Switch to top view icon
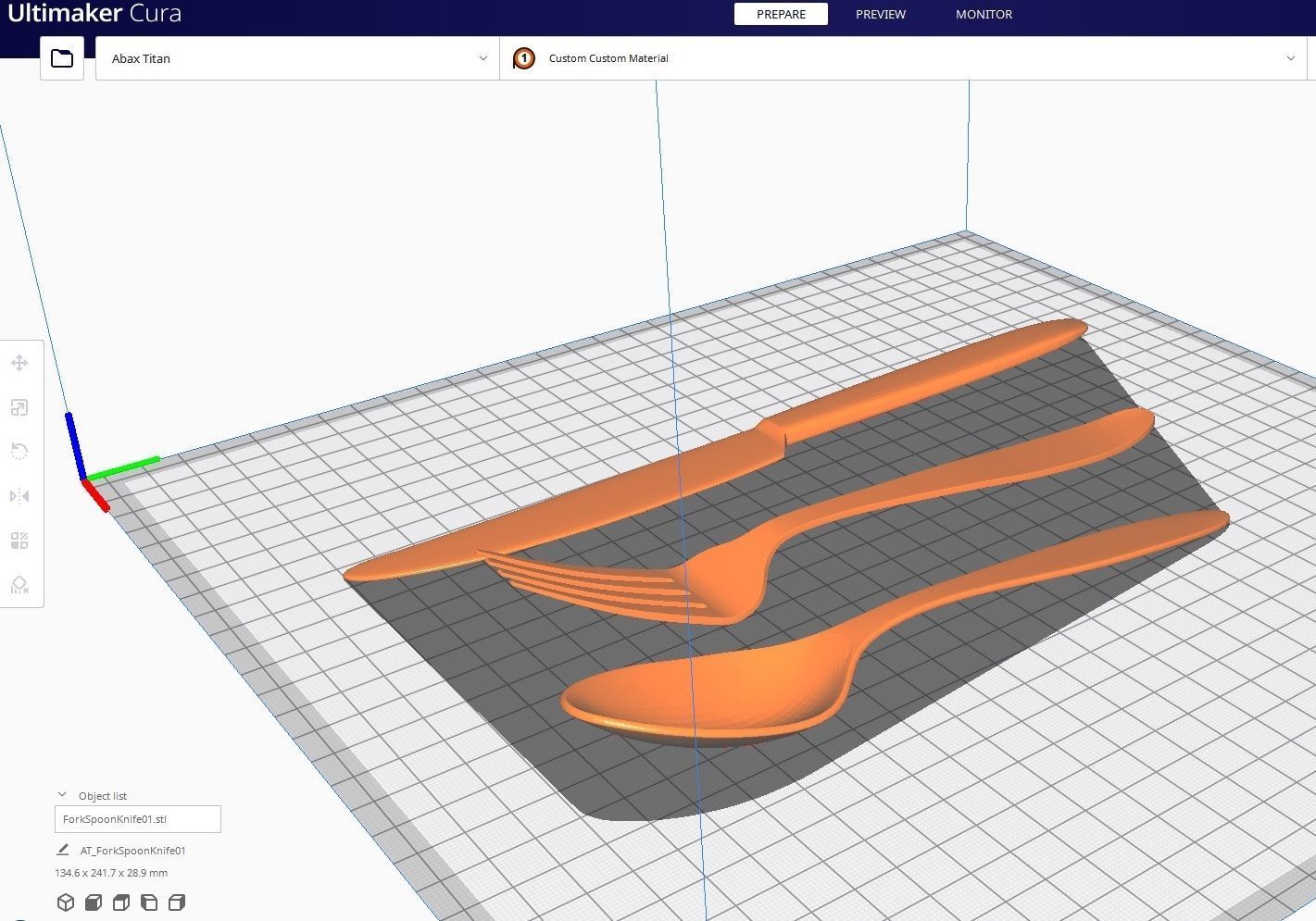Viewport: 1316px width, 921px height. pyautogui.click(x=121, y=902)
